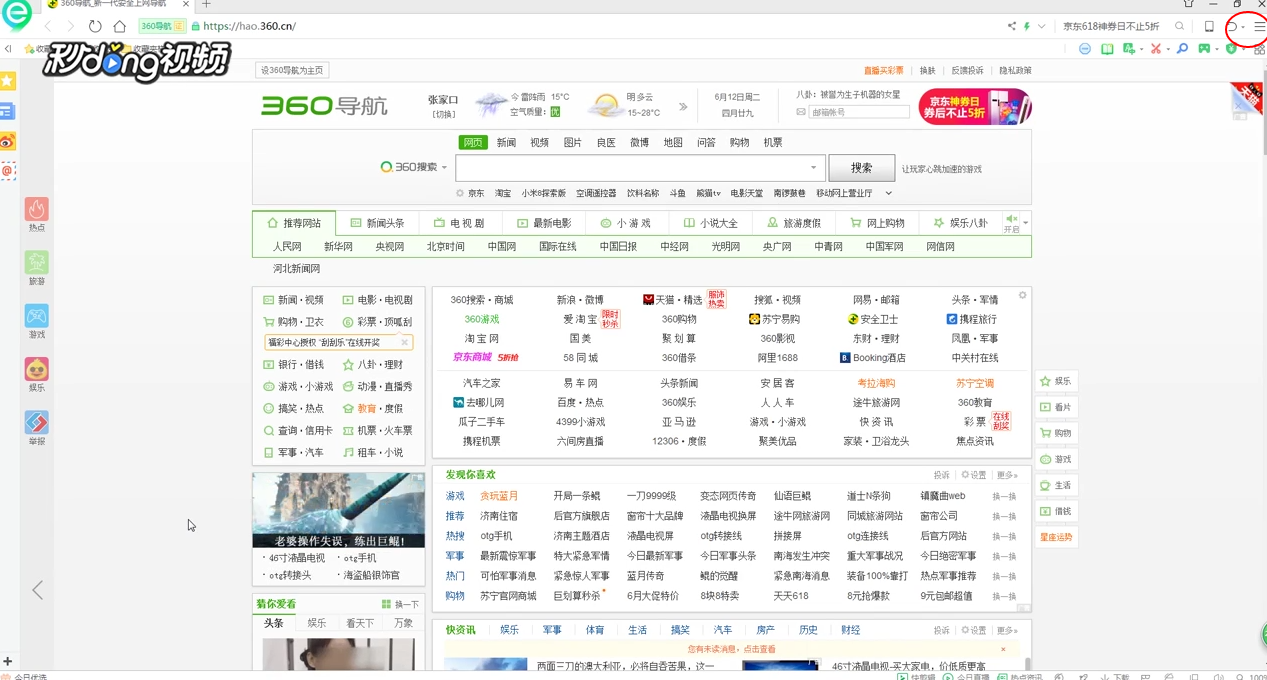1267x680 pixels.
Task: Click the 360导航 logo
Action: click(324, 106)
